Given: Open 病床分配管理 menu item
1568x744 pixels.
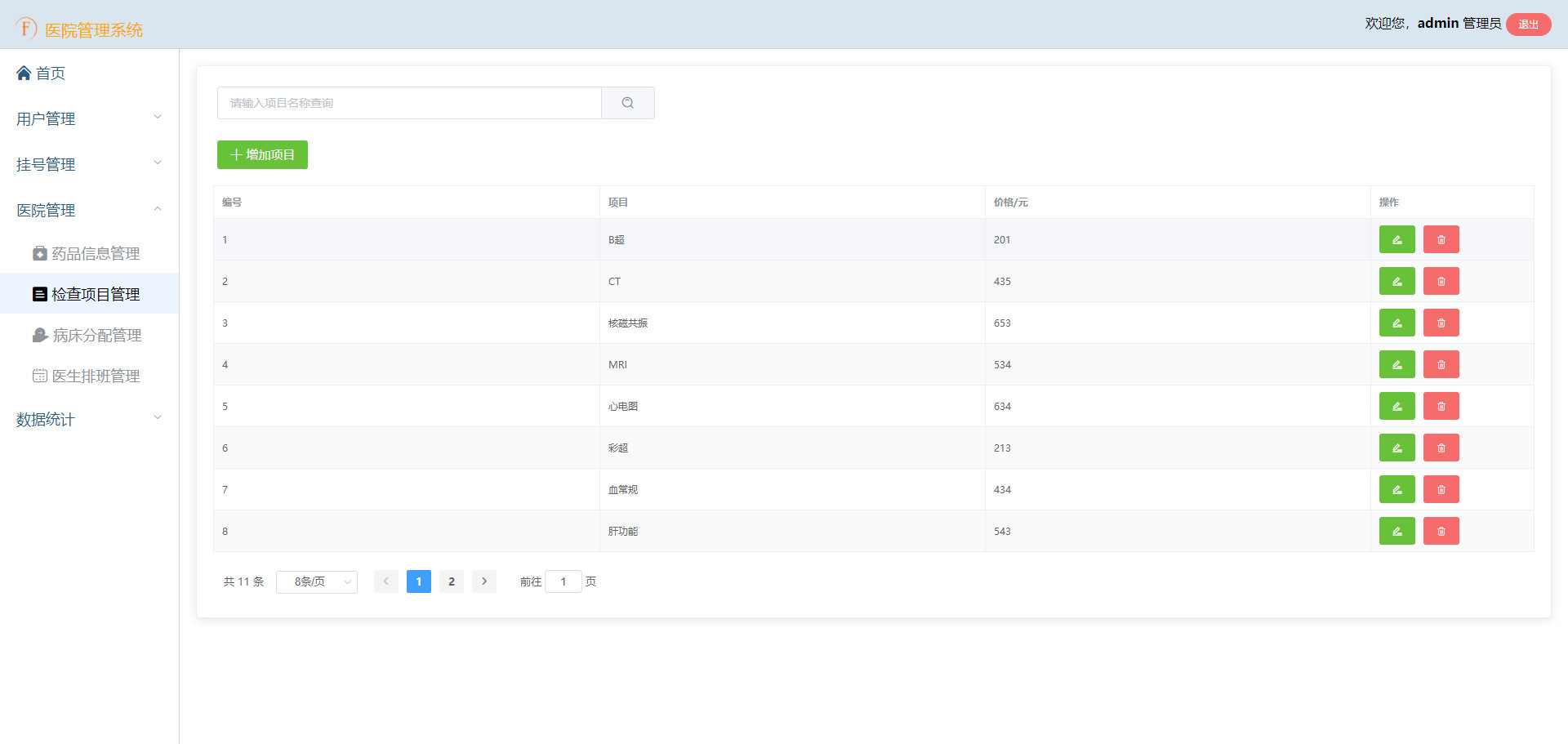Looking at the screenshot, I should pos(90,335).
